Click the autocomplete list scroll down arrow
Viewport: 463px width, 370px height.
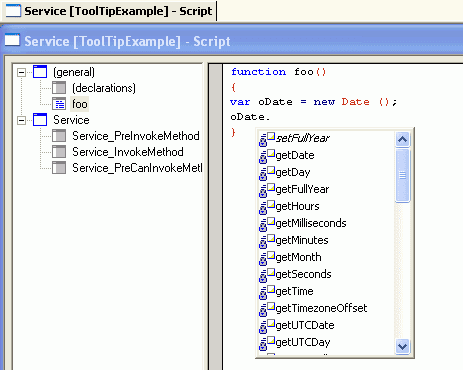403,347
